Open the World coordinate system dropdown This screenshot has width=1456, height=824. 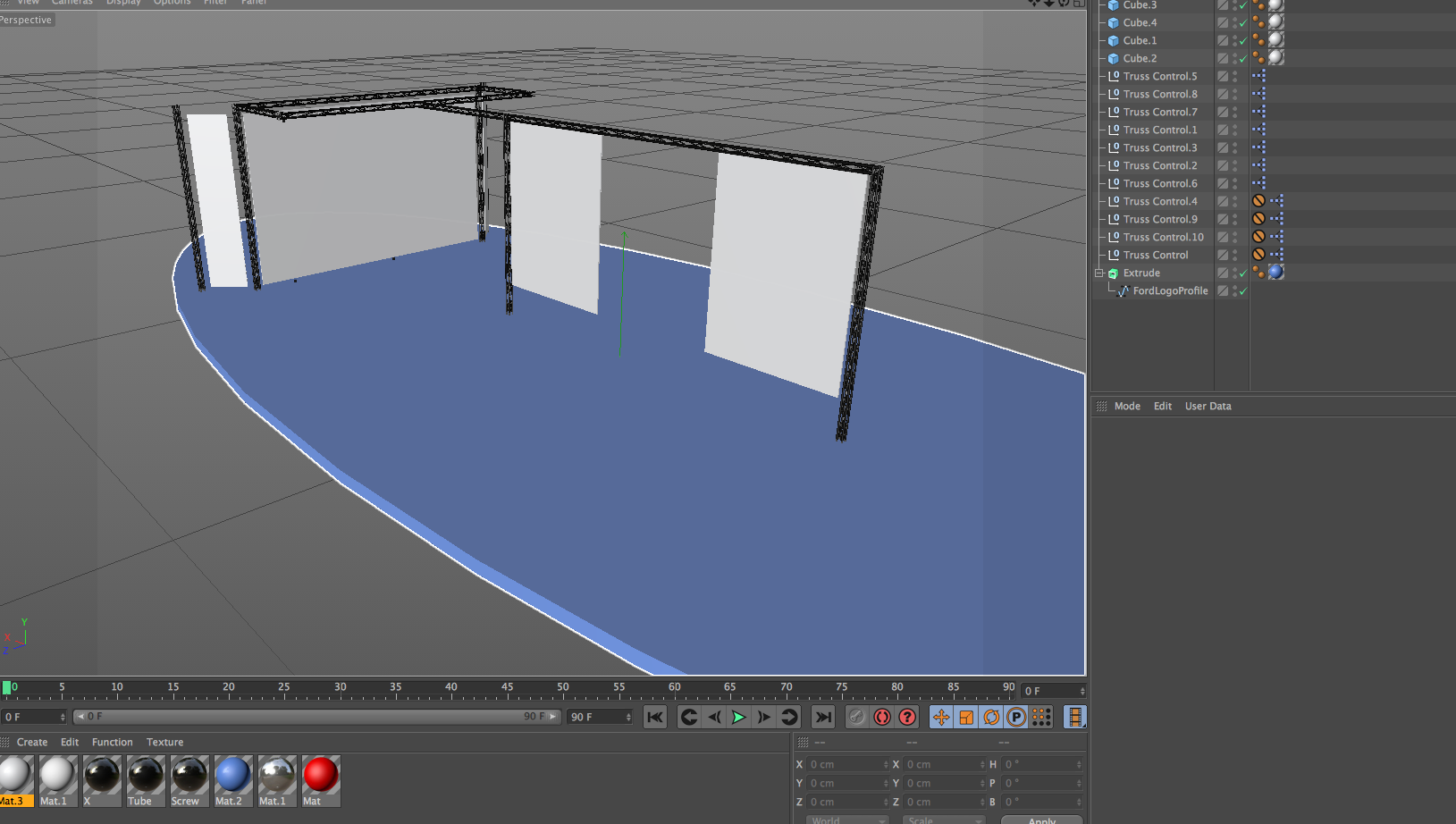pos(846,820)
